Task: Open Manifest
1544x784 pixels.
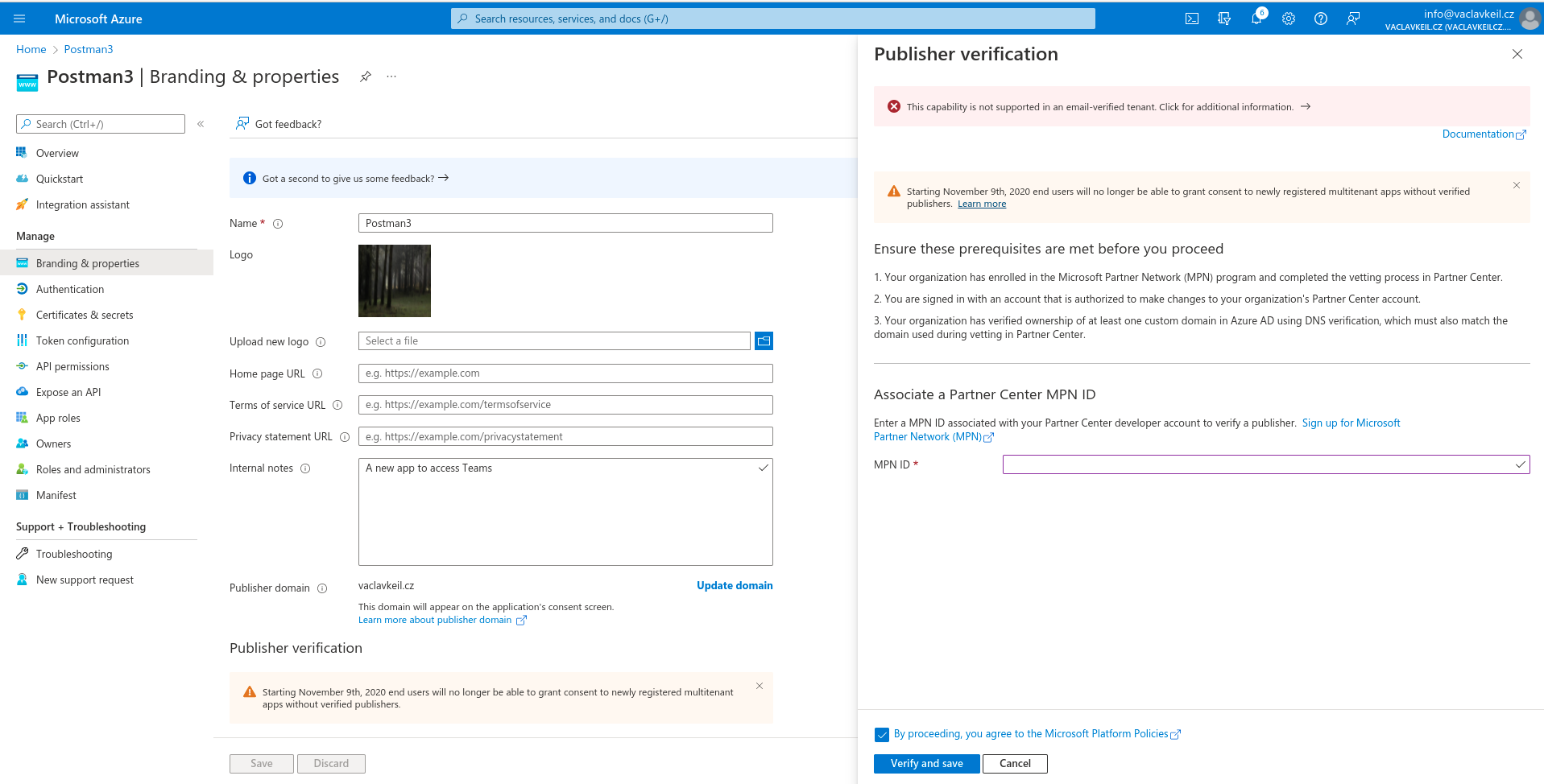Action: (x=56, y=495)
